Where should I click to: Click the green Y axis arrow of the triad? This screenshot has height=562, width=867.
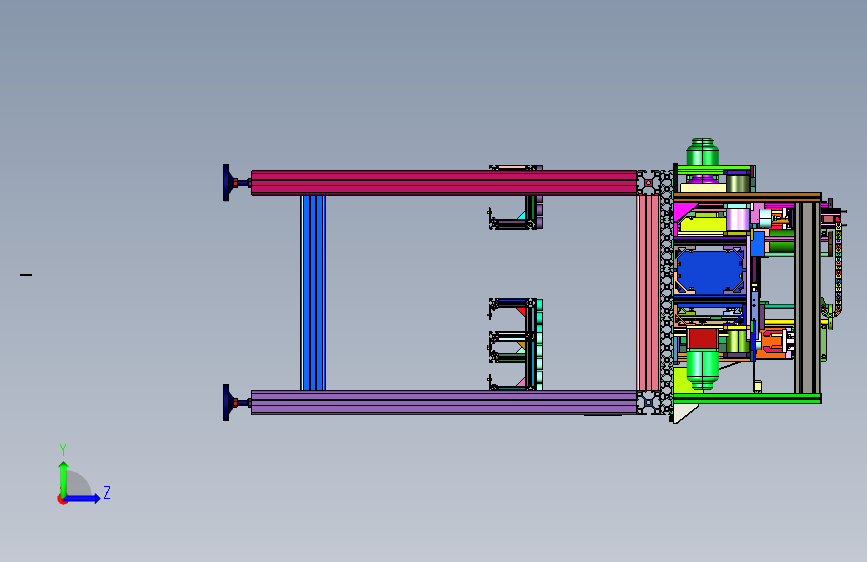point(64,479)
